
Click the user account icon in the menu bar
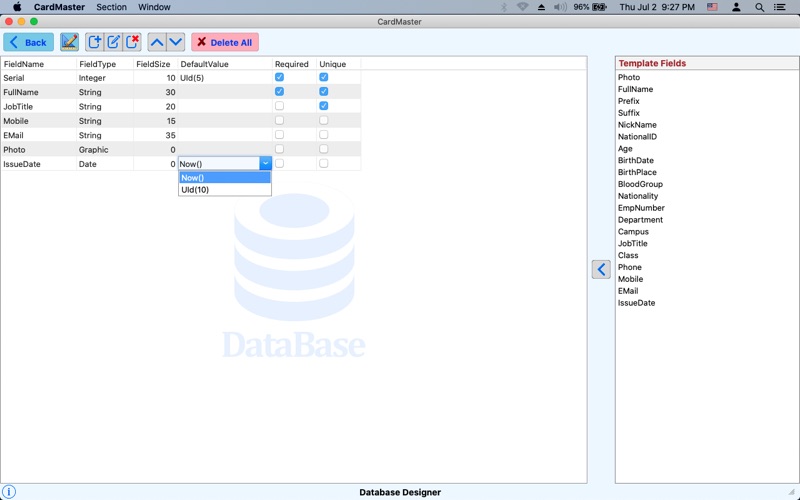coord(736,7)
